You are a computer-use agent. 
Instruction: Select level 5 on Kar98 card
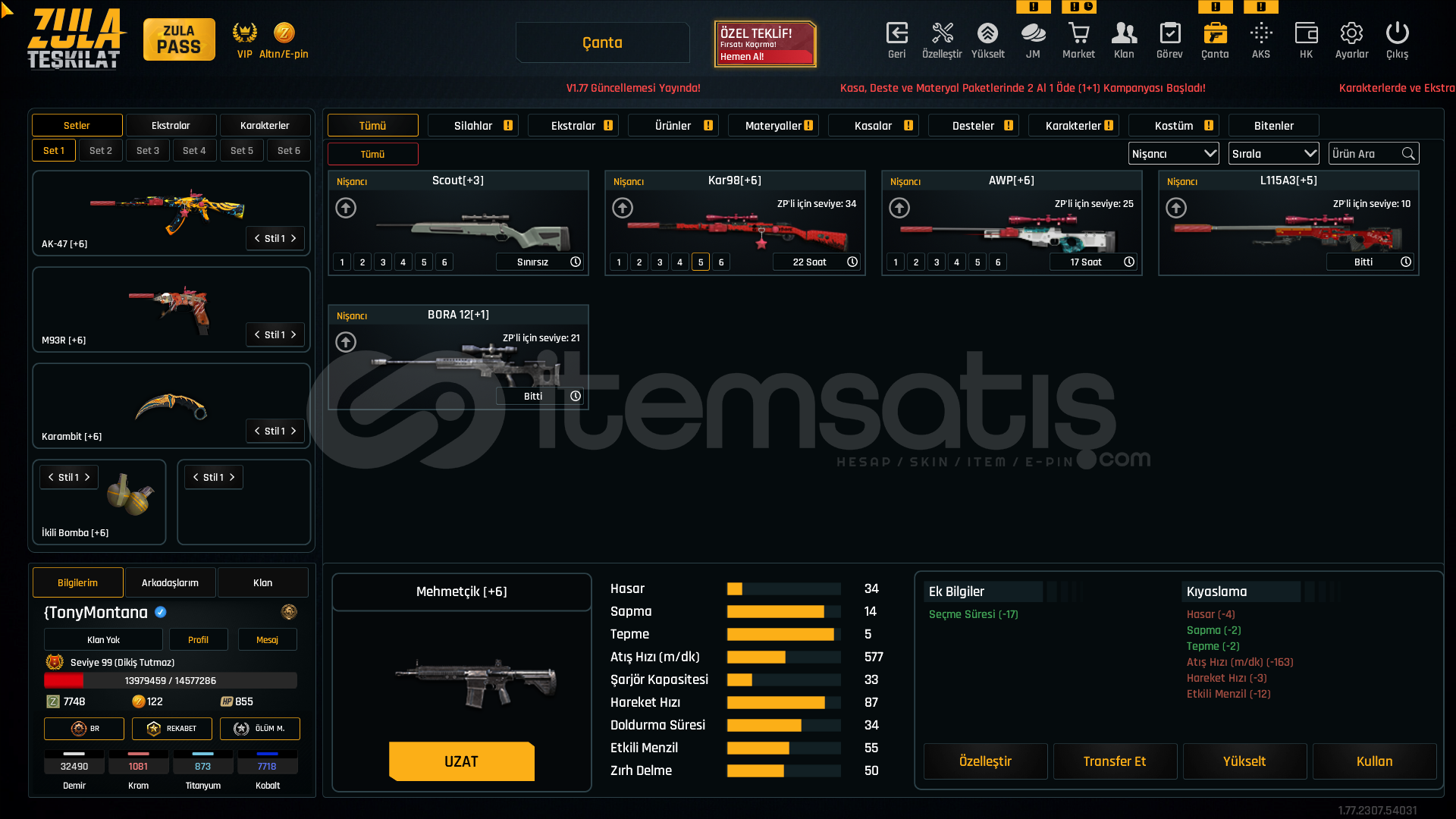pyautogui.click(x=701, y=262)
